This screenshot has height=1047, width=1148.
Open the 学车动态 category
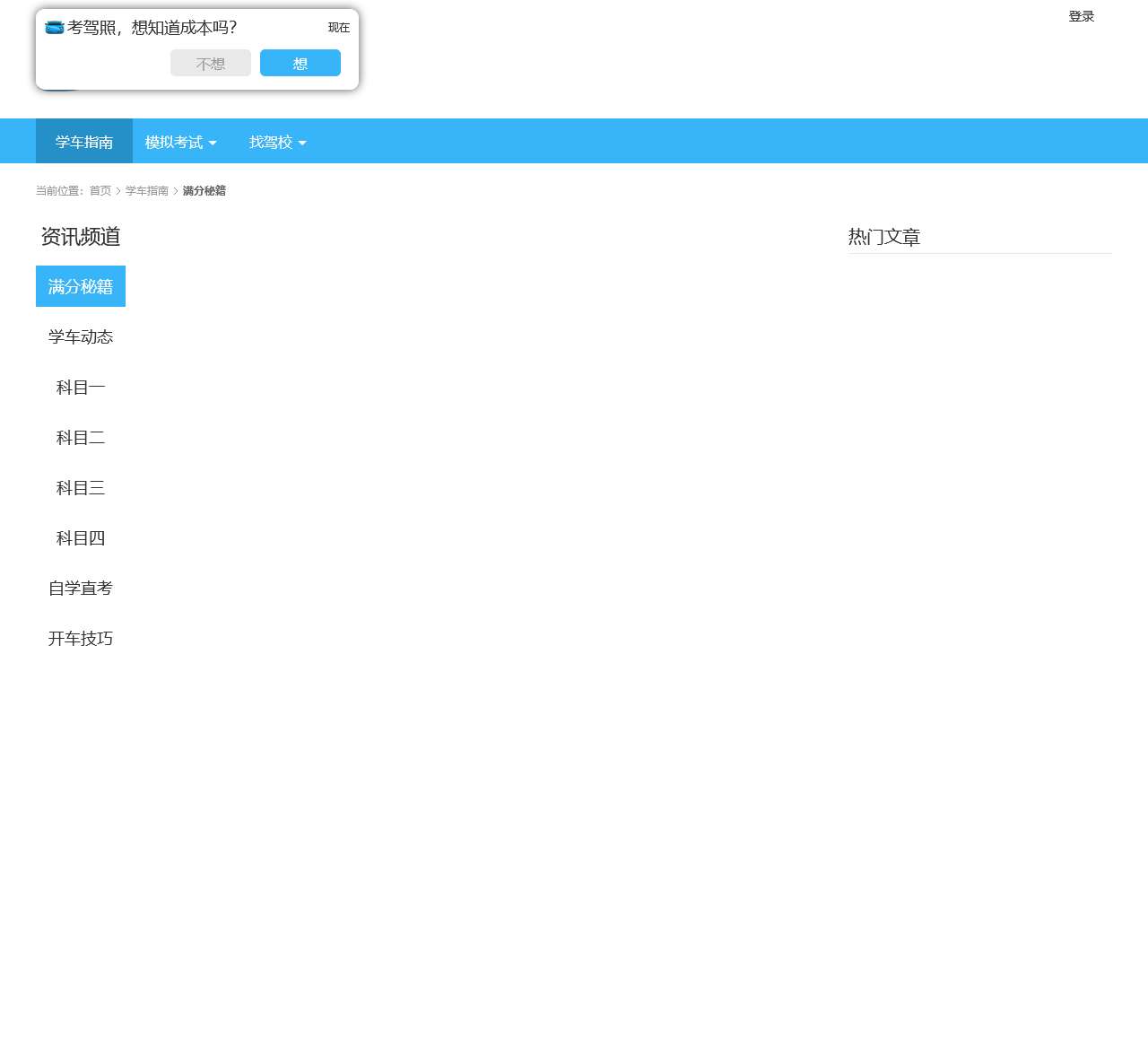[x=81, y=336]
